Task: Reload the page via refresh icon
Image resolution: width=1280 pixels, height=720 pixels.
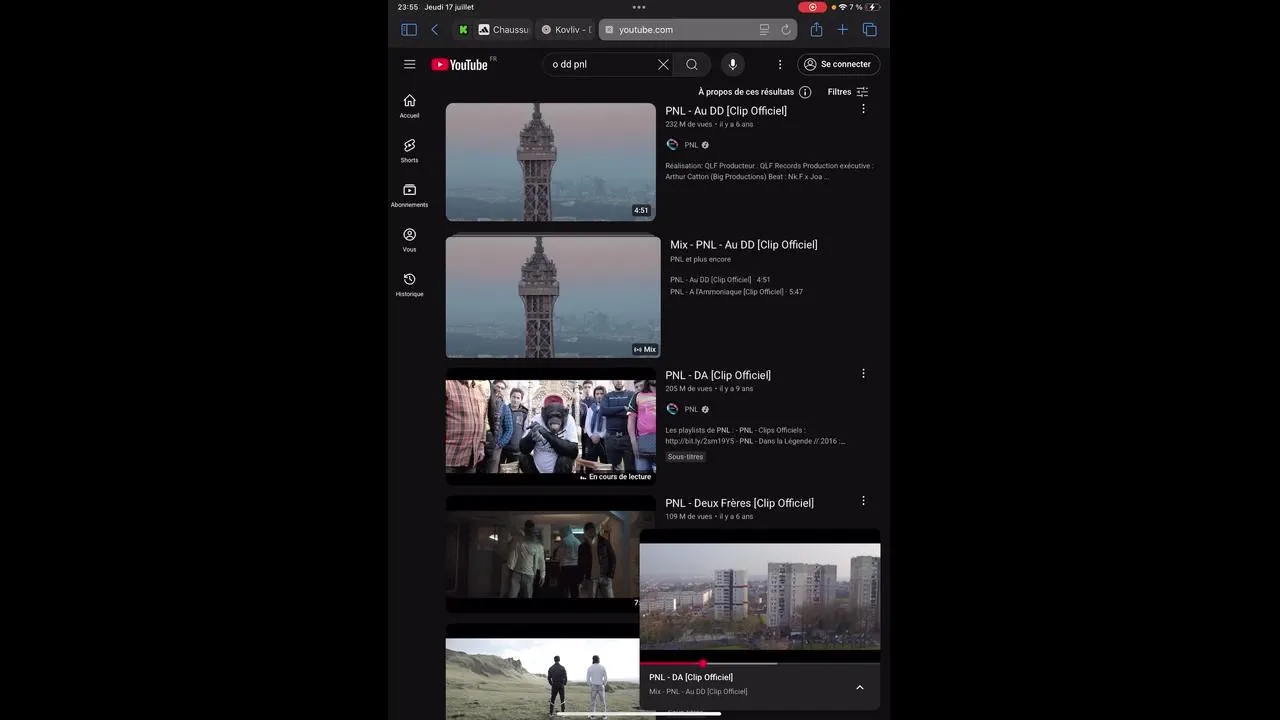Action: (786, 30)
